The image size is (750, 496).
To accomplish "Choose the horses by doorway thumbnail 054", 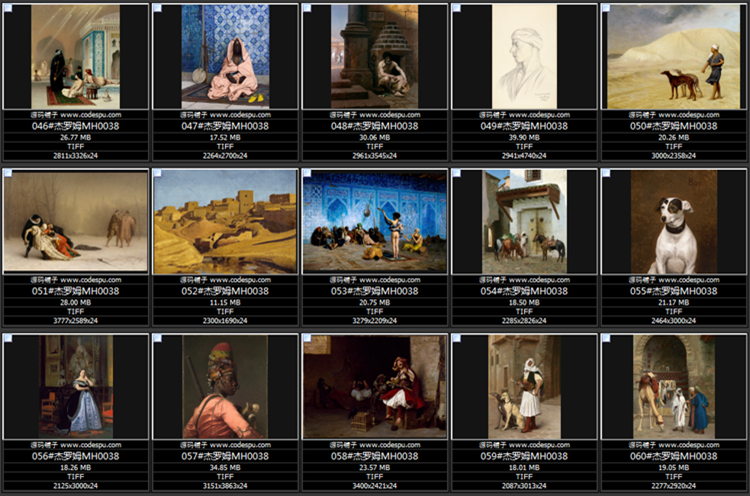I will pyautogui.click(x=524, y=222).
